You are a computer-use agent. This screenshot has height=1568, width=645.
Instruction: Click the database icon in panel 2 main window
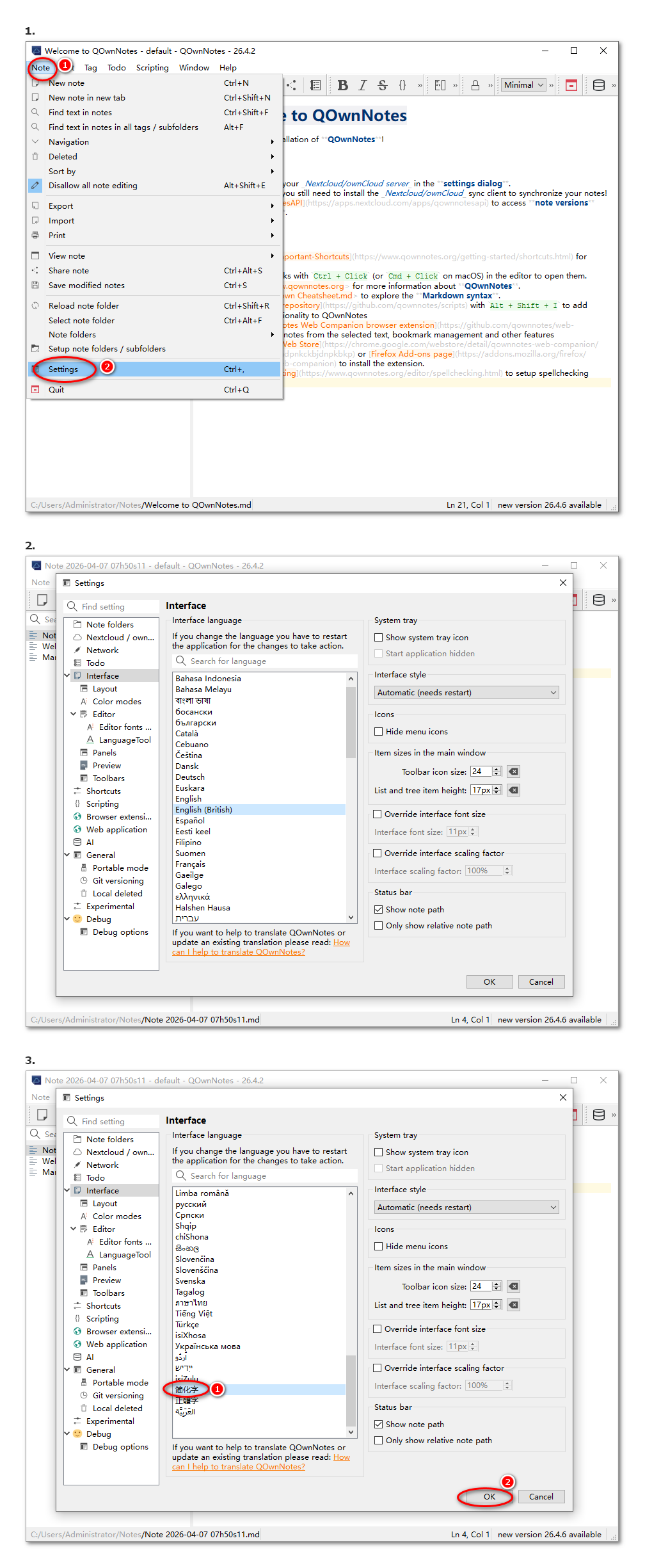(x=599, y=600)
